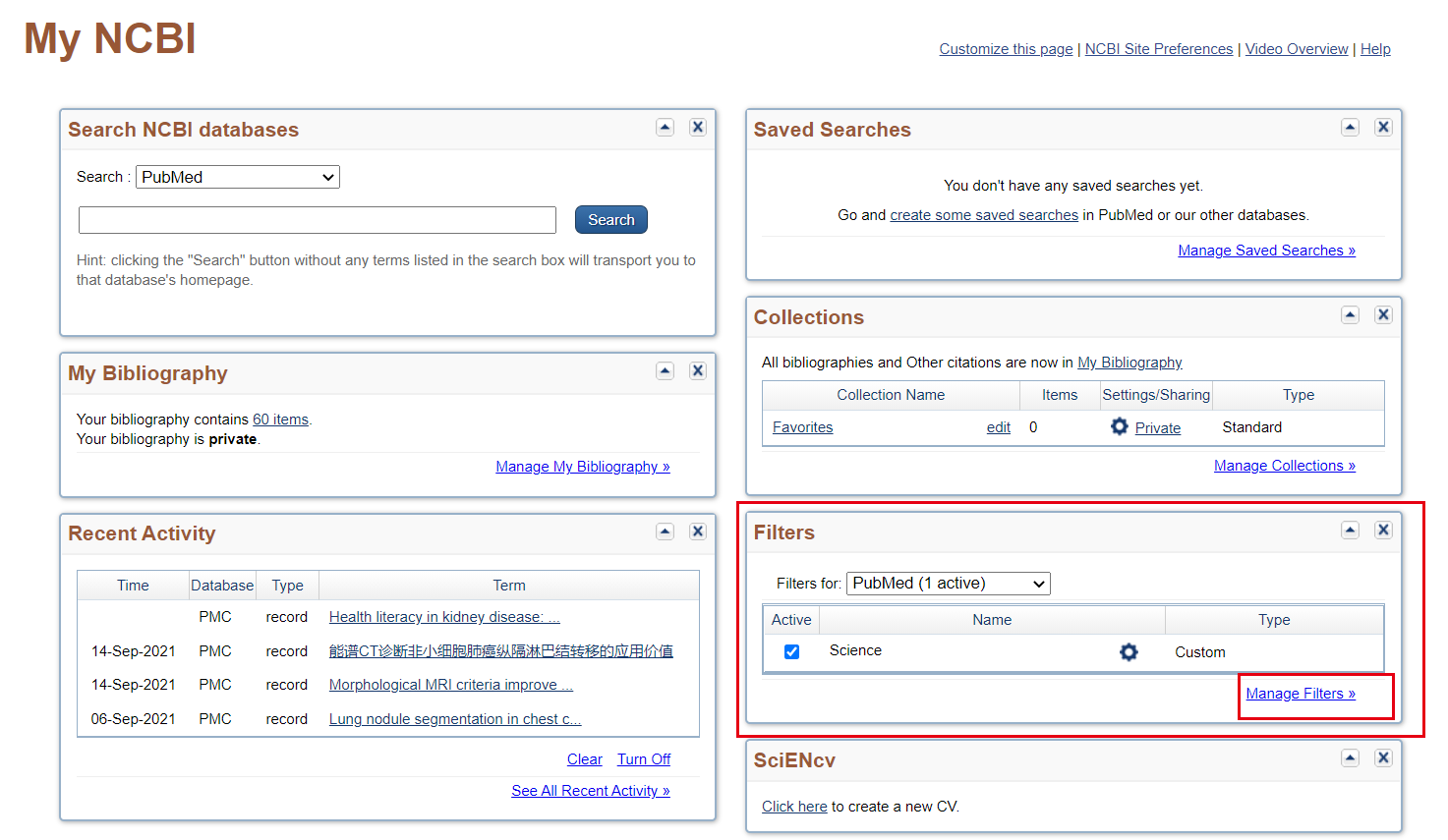Open NCBI Site Preferences
The height and width of the screenshot is (840, 1448).
point(1158,48)
